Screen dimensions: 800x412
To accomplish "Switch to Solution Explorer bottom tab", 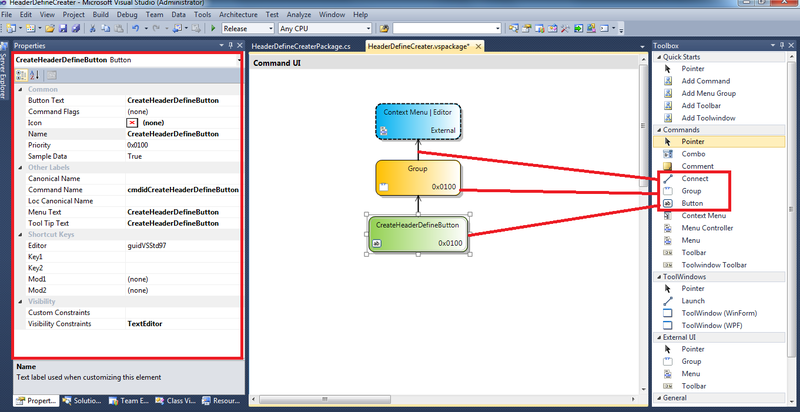I will pyautogui.click(x=83, y=401).
